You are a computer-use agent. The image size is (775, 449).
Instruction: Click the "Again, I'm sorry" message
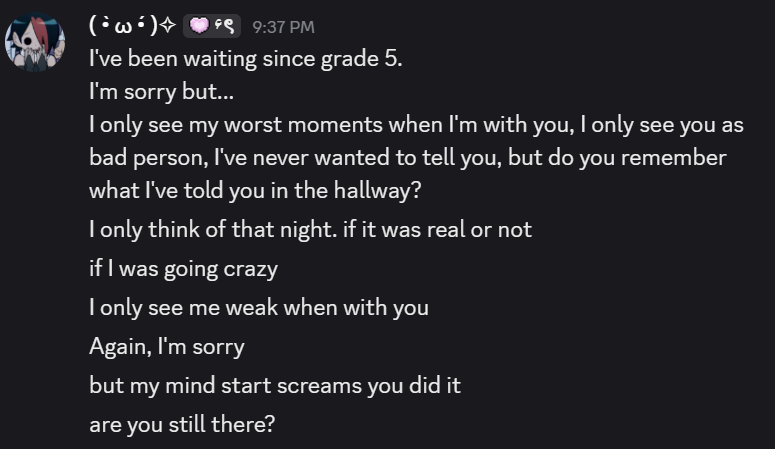(166, 346)
